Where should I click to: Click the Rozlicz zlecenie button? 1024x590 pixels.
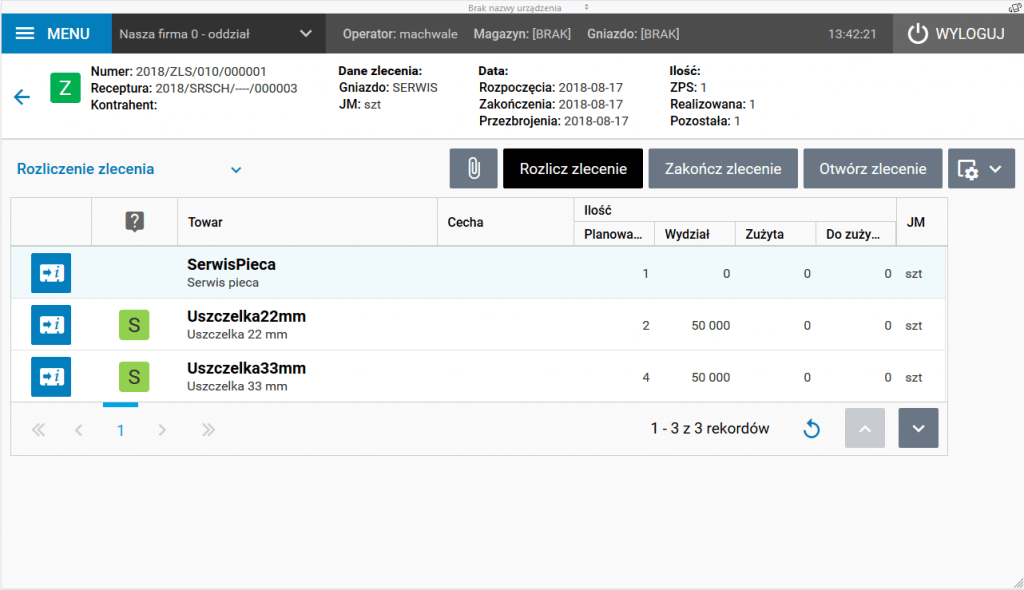pyautogui.click(x=573, y=169)
